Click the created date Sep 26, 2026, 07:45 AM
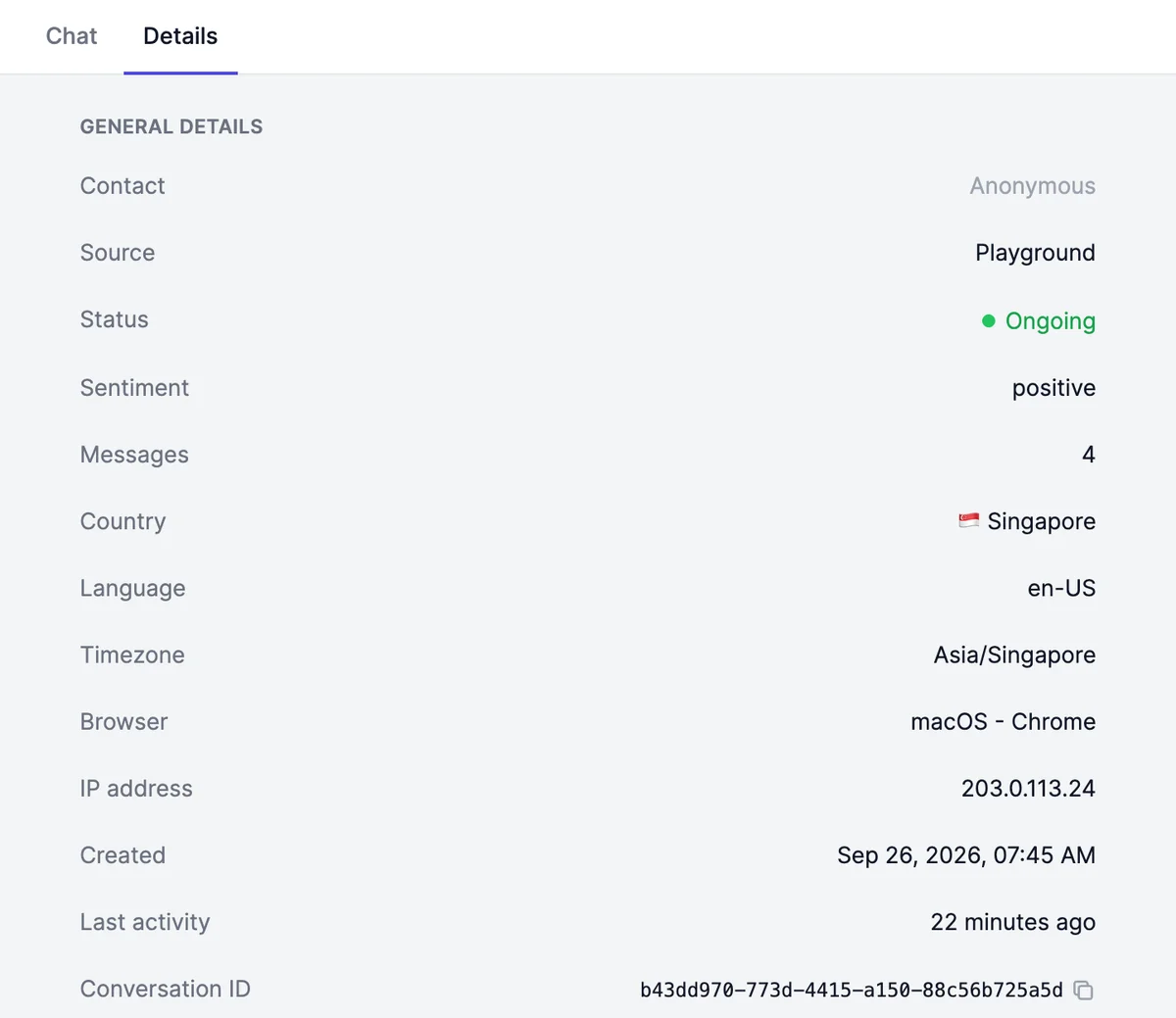 pyautogui.click(x=966, y=855)
